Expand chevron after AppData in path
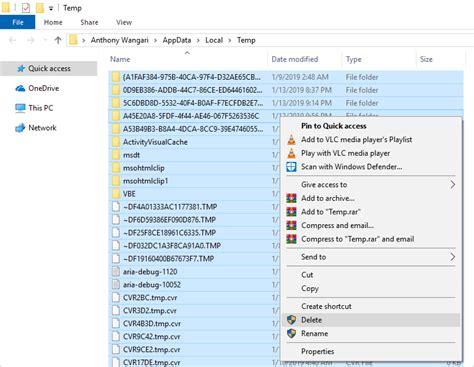Screen dimensions: 474x367 coord(198,40)
